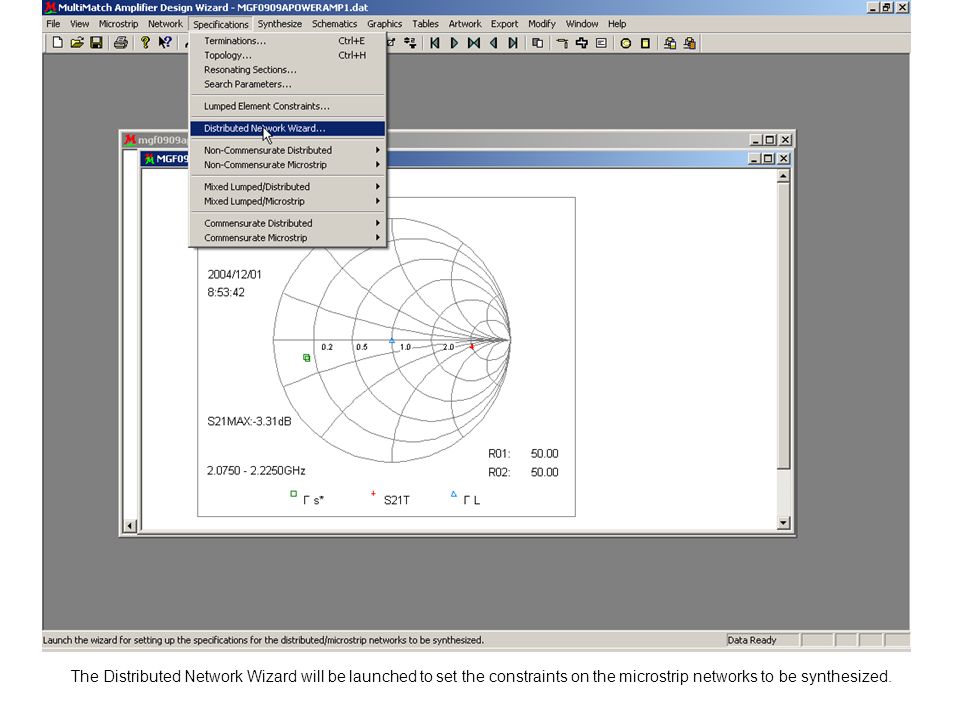Click the S21T legend label
This screenshot has width=960, height=720.
(x=397, y=500)
